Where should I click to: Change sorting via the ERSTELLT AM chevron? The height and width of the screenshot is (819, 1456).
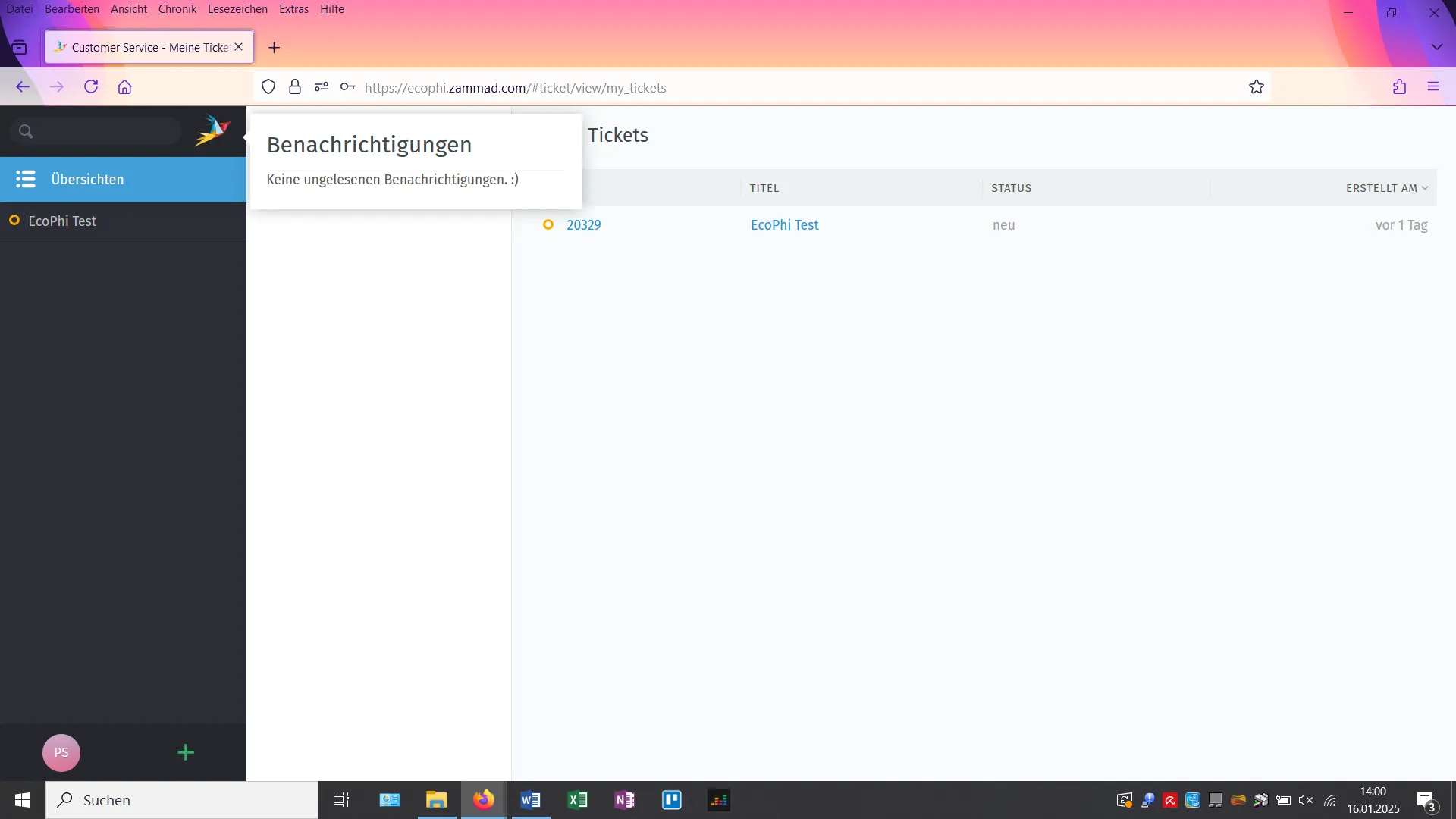pyautogui.click(x=1425, y=187)
